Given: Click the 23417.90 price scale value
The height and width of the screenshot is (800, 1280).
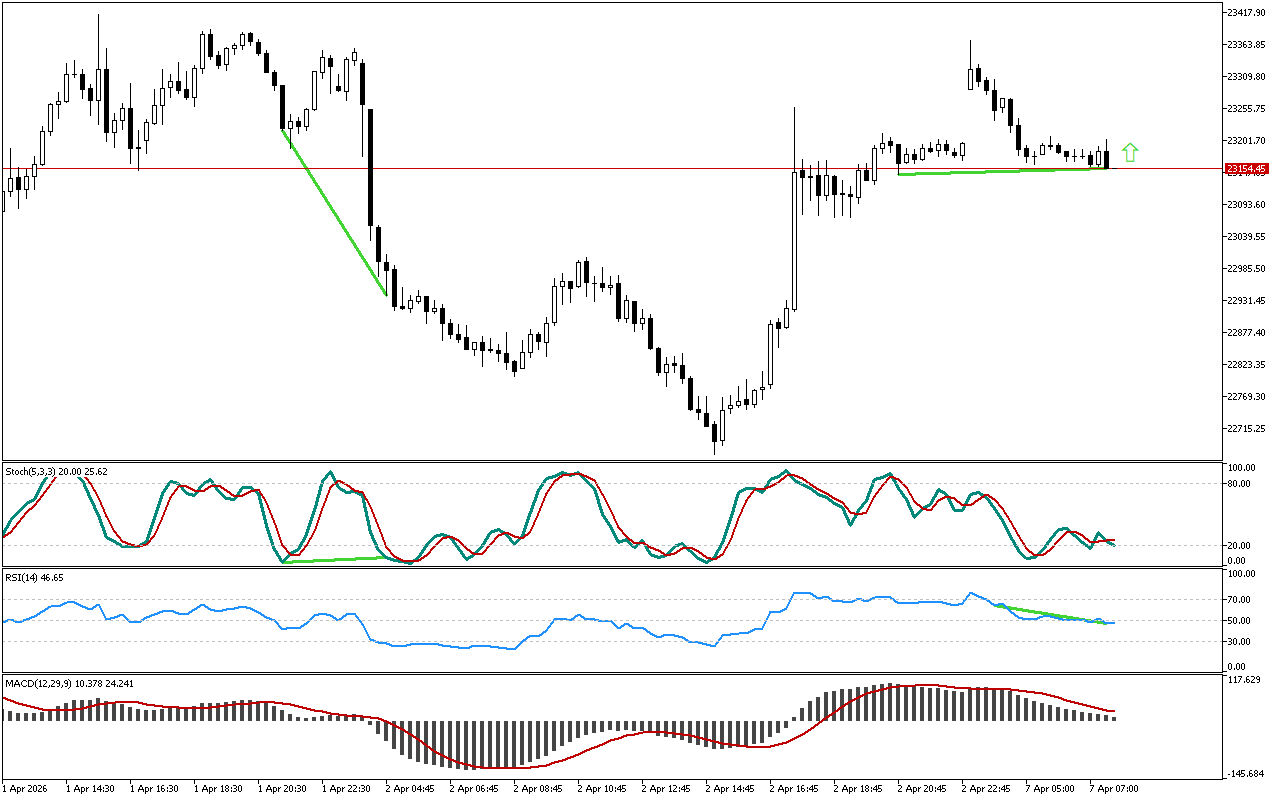Looking at the screenshot, I should coord(1246,13).
